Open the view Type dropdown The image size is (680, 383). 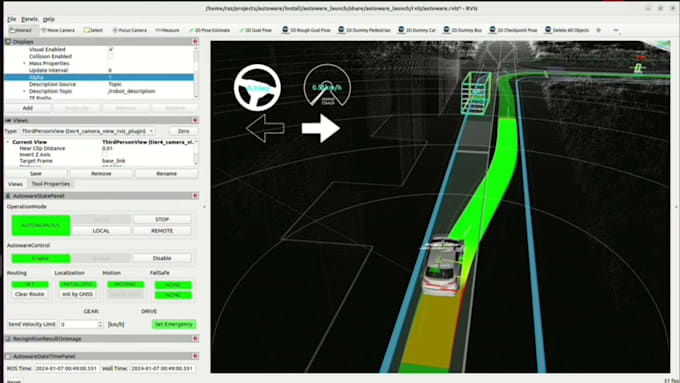coord(88,131)
